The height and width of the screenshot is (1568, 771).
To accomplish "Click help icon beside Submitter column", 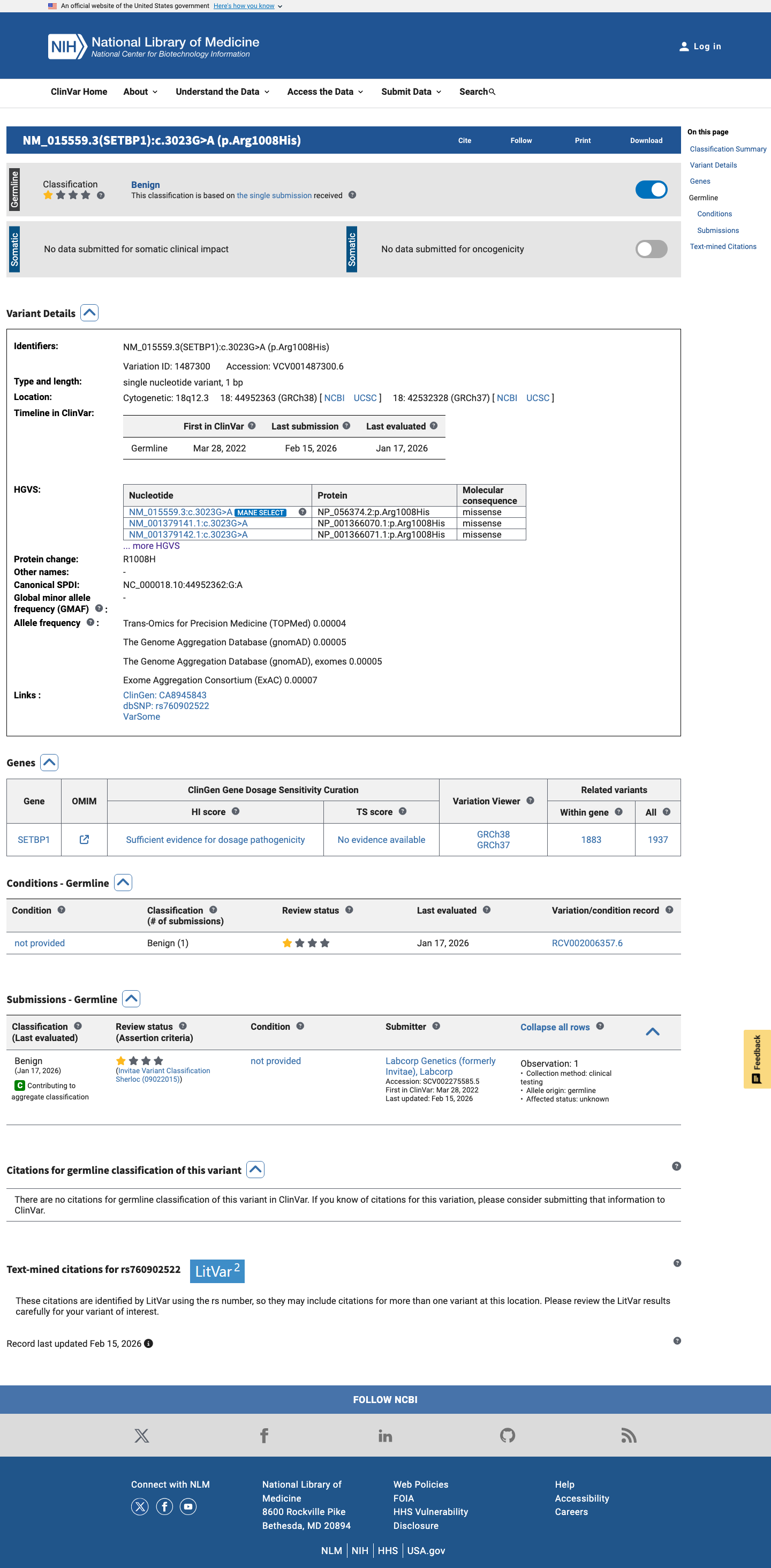I will pos(436,1026).
